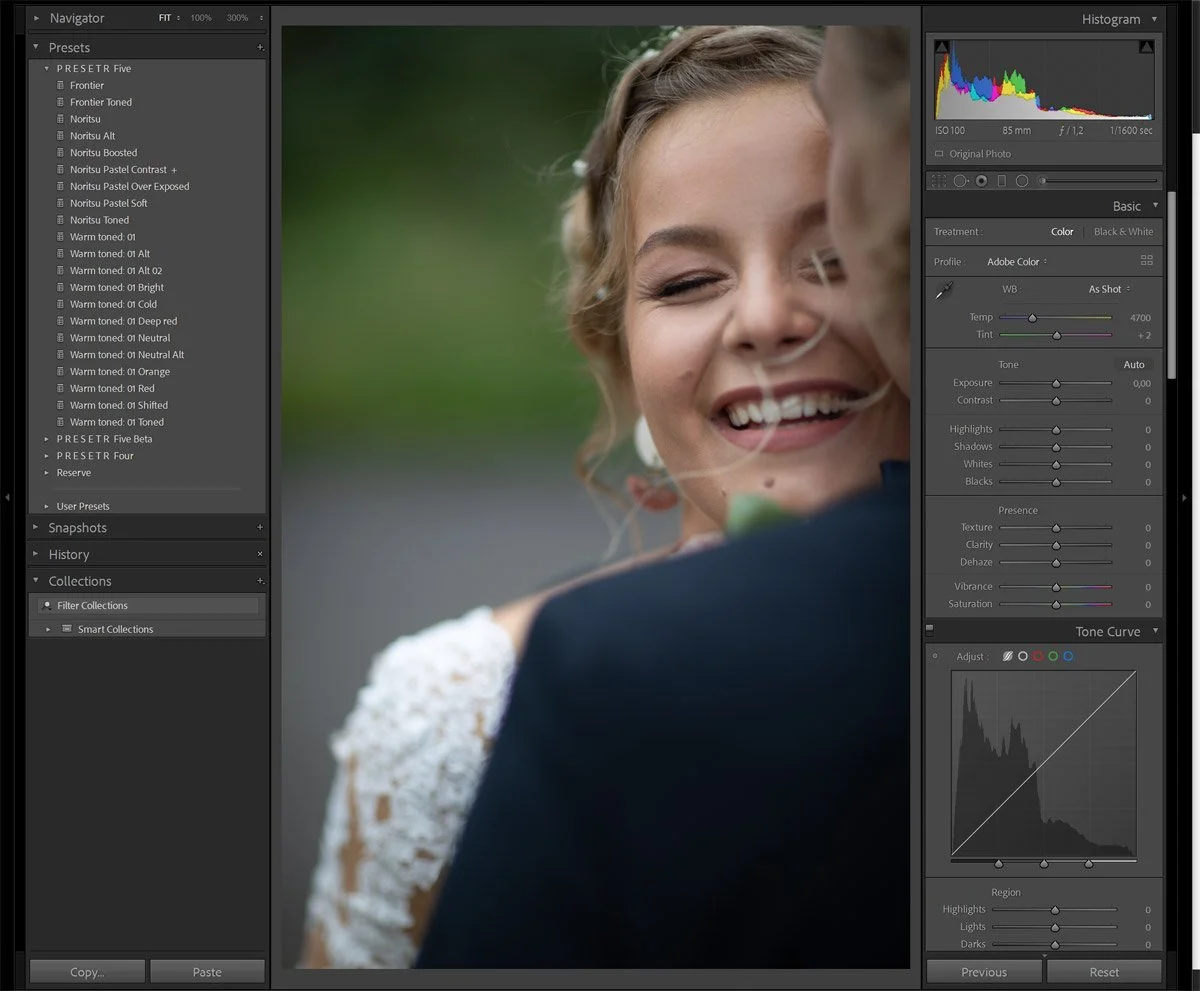Image resolution: width=1200 pixels, height=991 pixels.
Task: Apply the Noritsu Pastel Soft preset
Action: coord(109,203)
